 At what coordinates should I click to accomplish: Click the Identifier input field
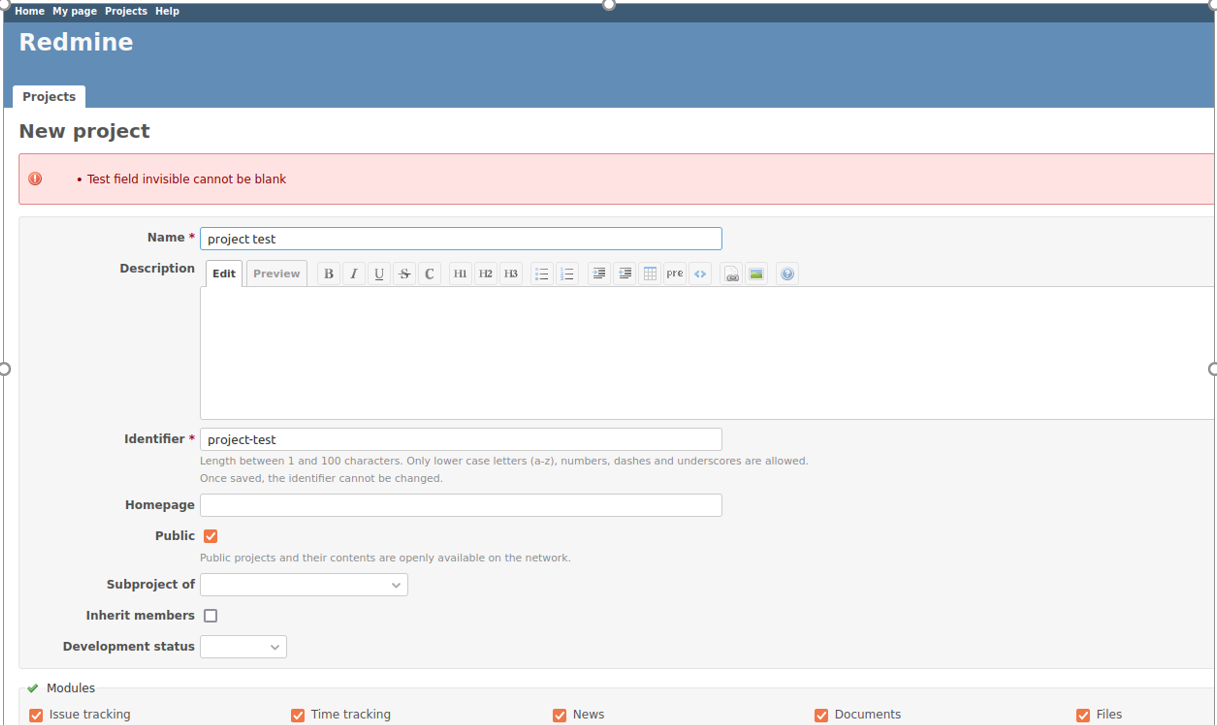461,440
